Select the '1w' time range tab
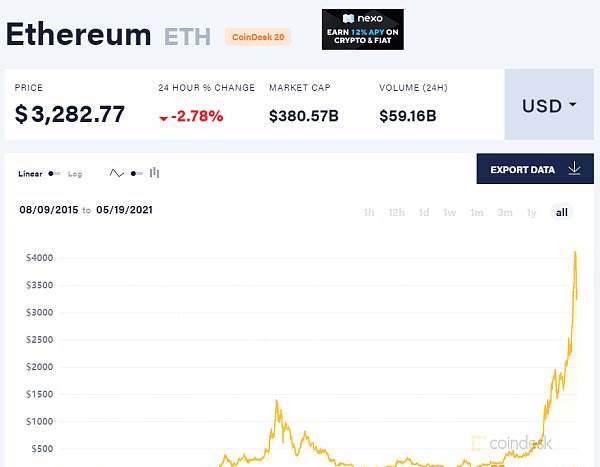The height and width of the screenshot is (467, 600). 450,212
